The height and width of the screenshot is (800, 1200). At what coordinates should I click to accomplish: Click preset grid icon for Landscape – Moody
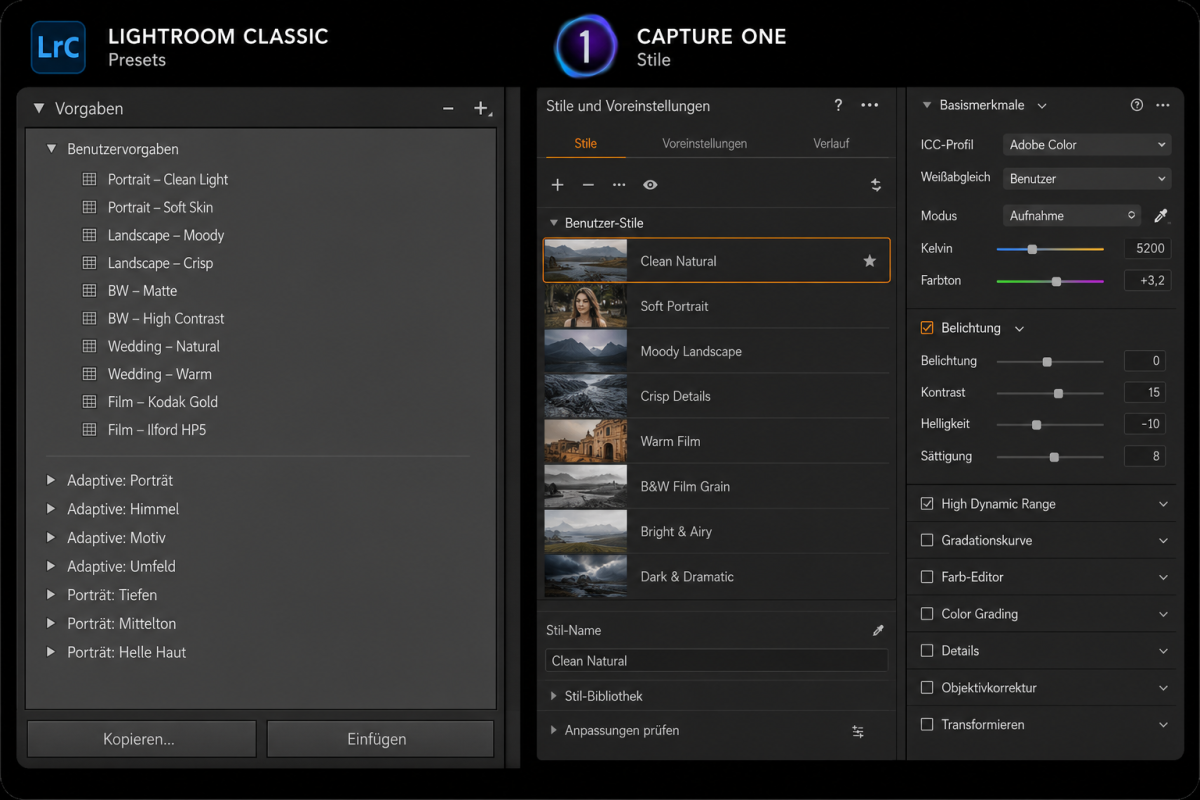pos(89,235)
